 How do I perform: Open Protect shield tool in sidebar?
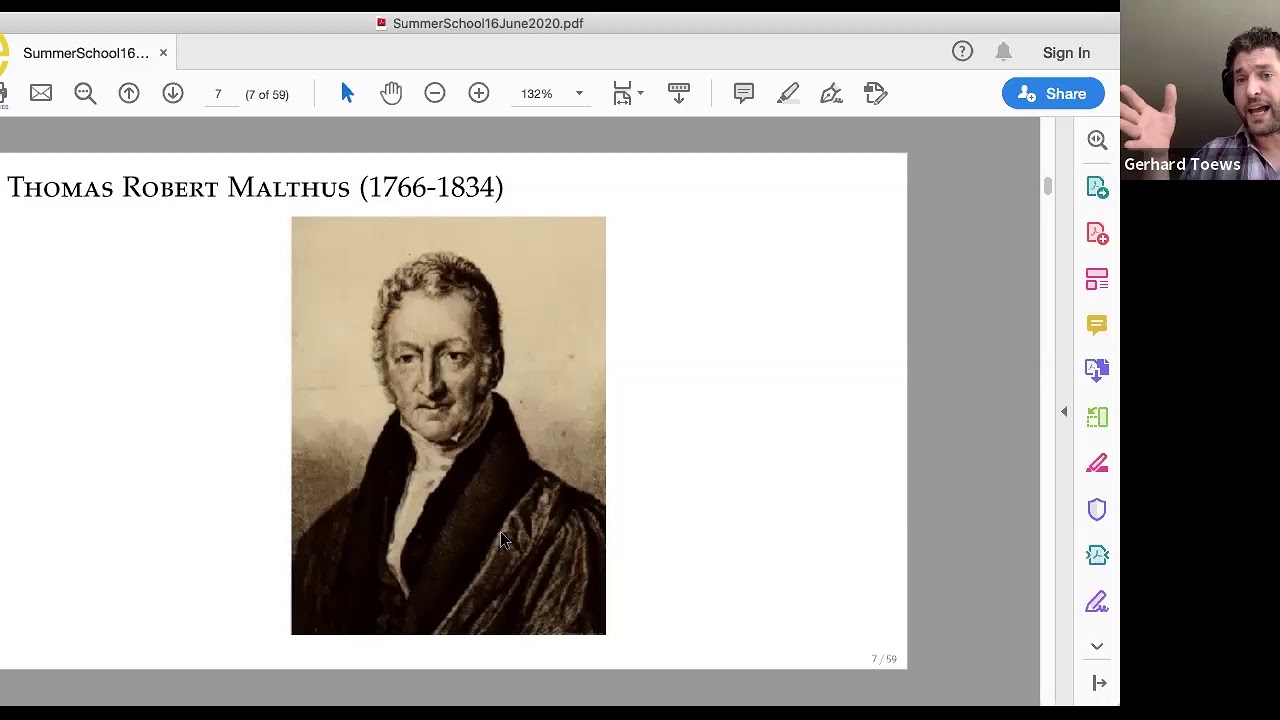tap(1097, 509)
